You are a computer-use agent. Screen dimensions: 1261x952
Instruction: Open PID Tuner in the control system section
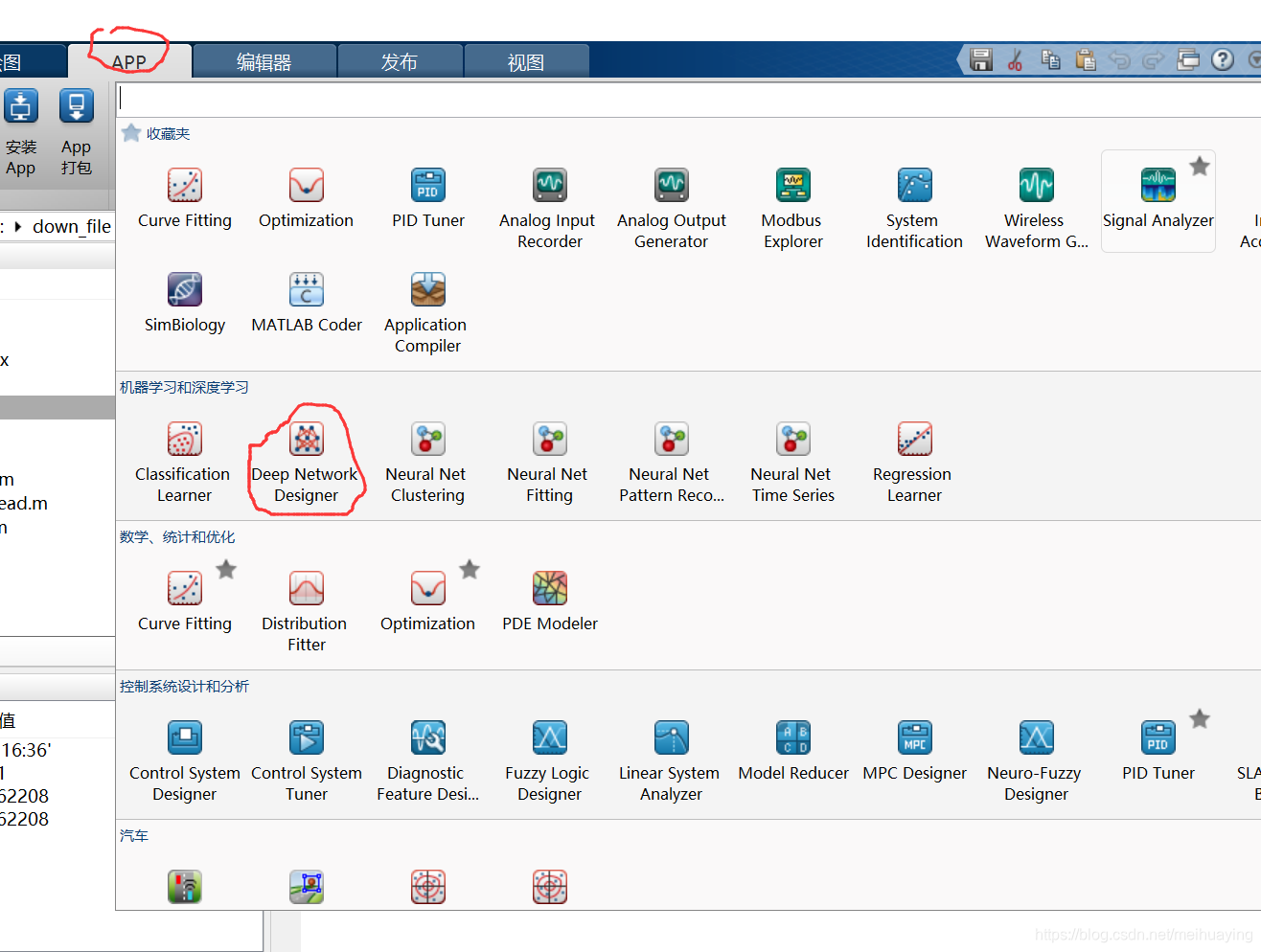[x=1158, y=752]
